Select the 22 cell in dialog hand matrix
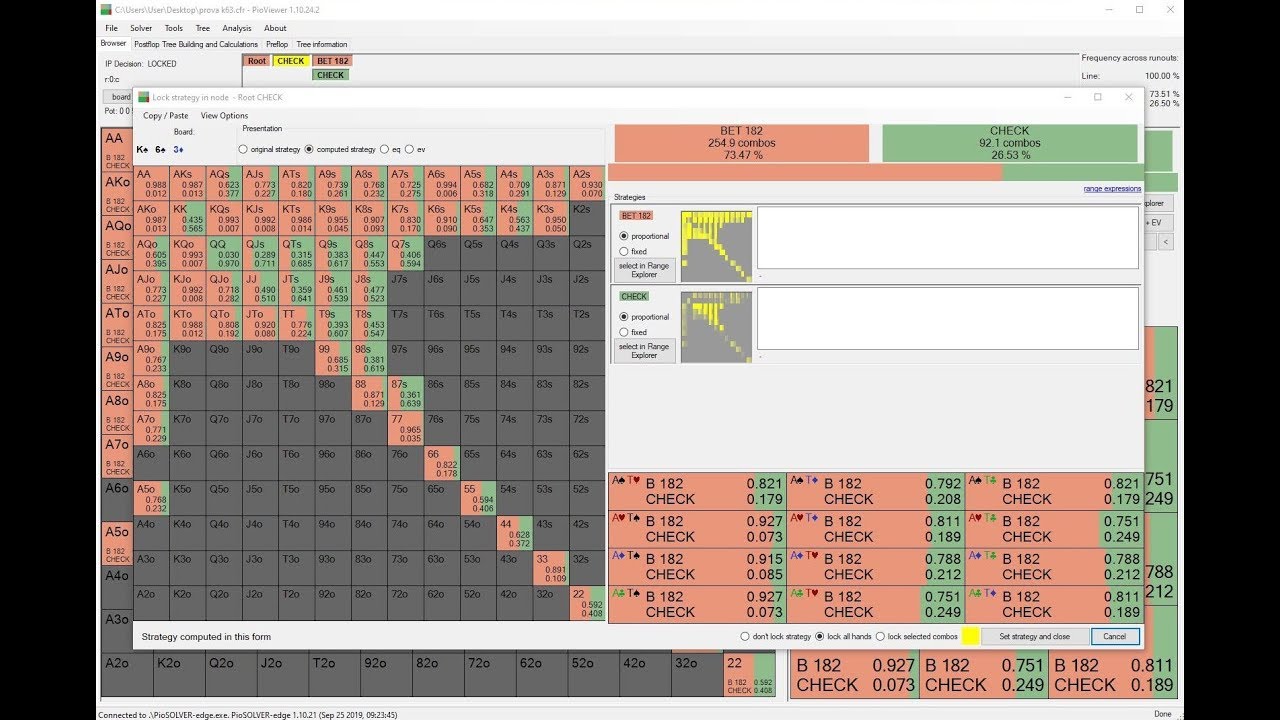The image size is (1280, 720). [587, 603]
